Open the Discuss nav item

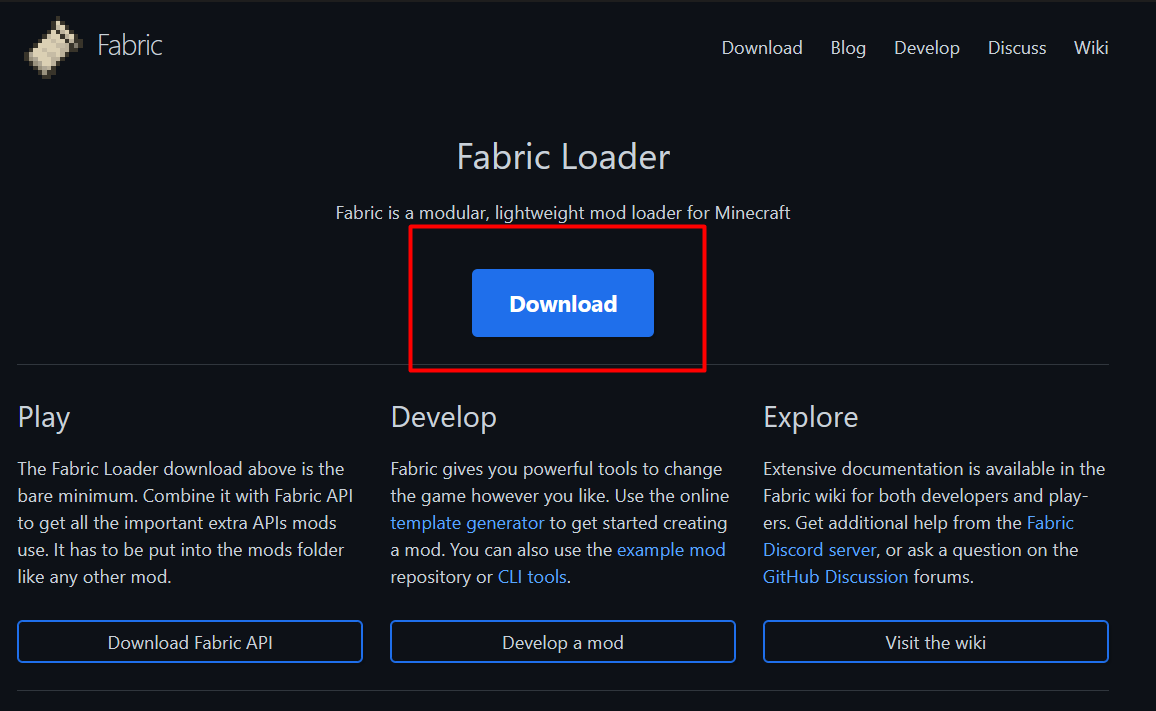point(1017,48)
